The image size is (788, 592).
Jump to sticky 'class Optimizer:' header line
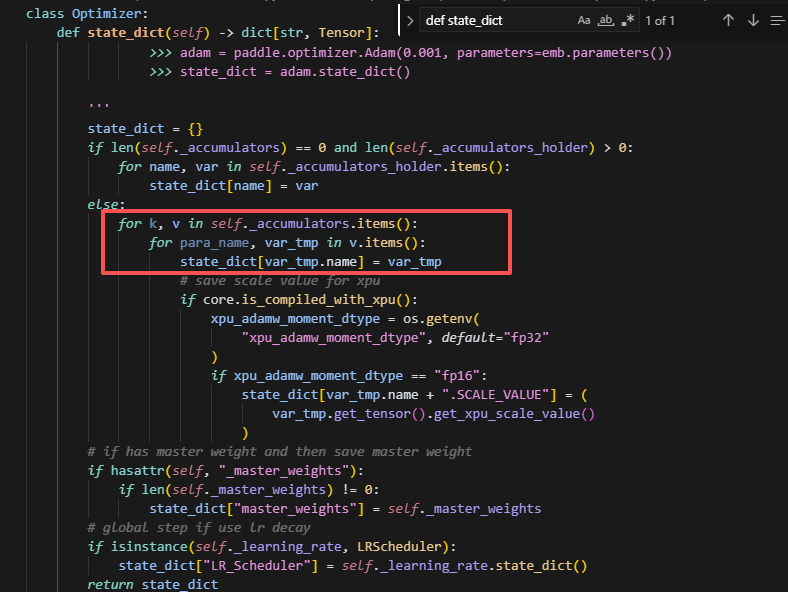(x=85, y=13)
